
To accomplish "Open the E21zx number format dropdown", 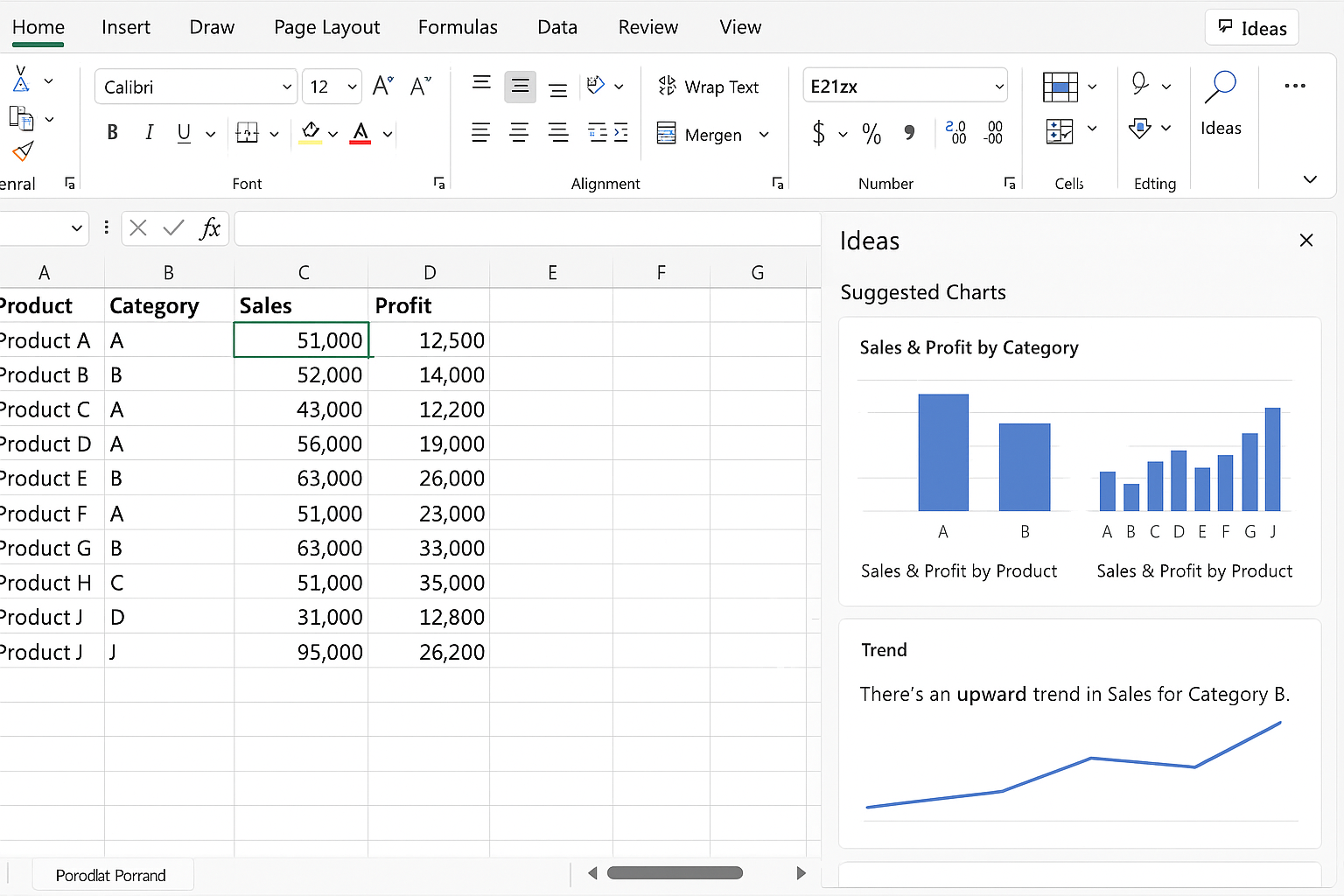I will [999, 87].
